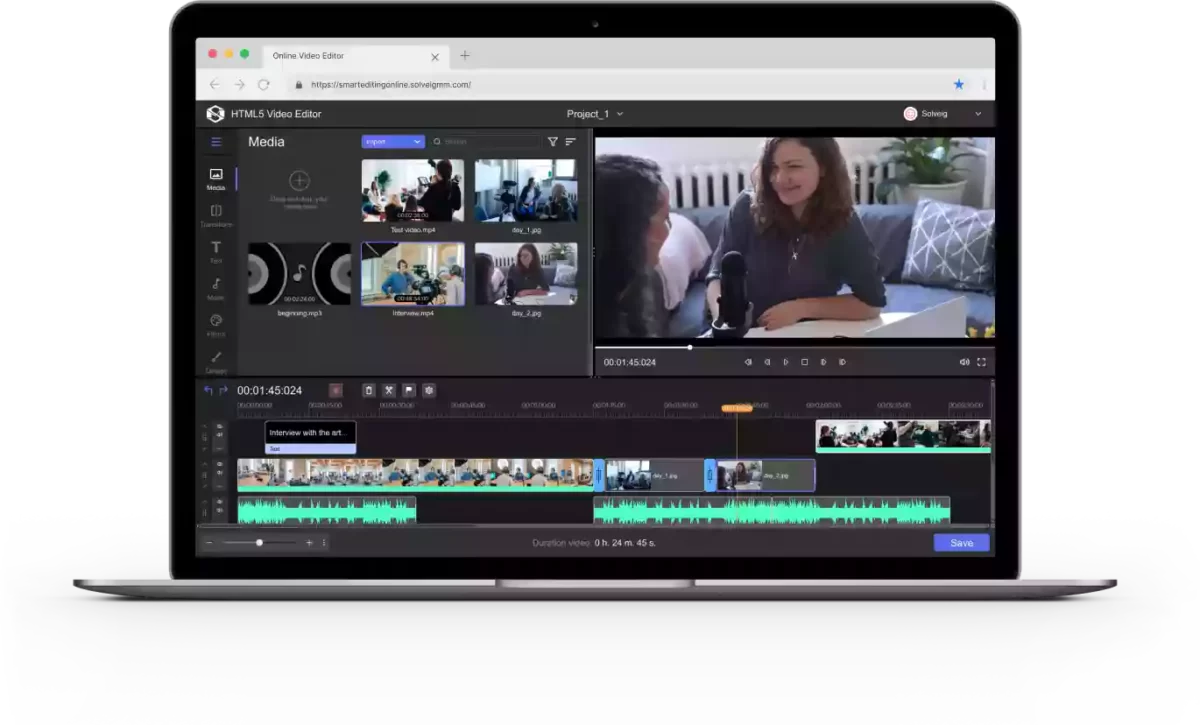Filter media with the funnel icon
The width and height of the screenshot is (1200, 725).
(552, 142)
